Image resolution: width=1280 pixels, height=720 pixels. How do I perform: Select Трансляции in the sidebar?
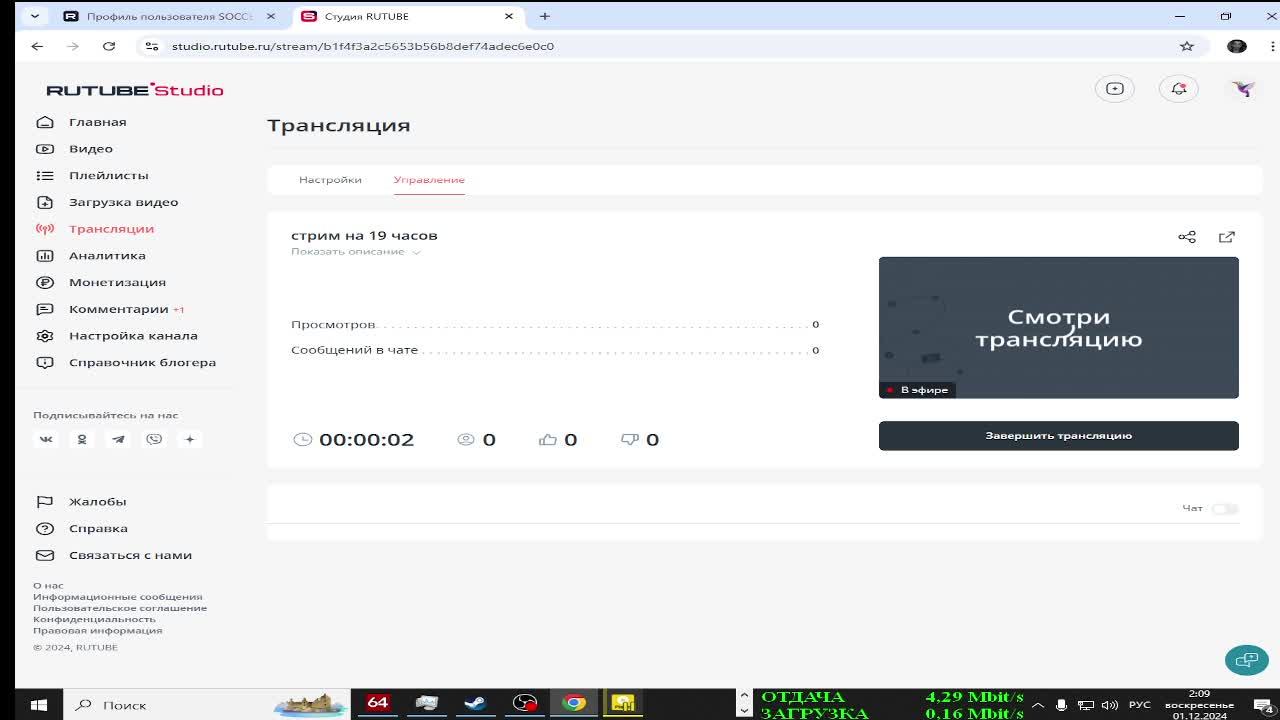[x=111, y=229]
